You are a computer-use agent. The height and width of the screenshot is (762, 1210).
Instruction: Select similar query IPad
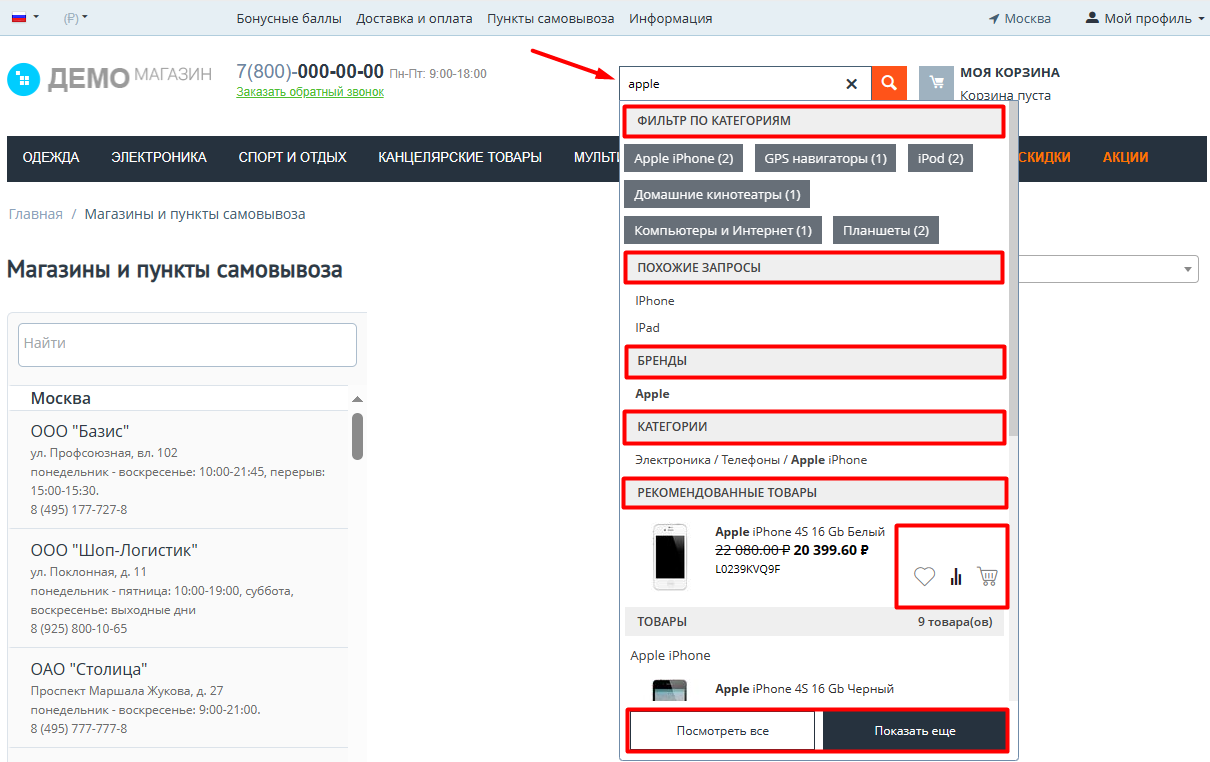pyautogui.click(x=647, y=328)
